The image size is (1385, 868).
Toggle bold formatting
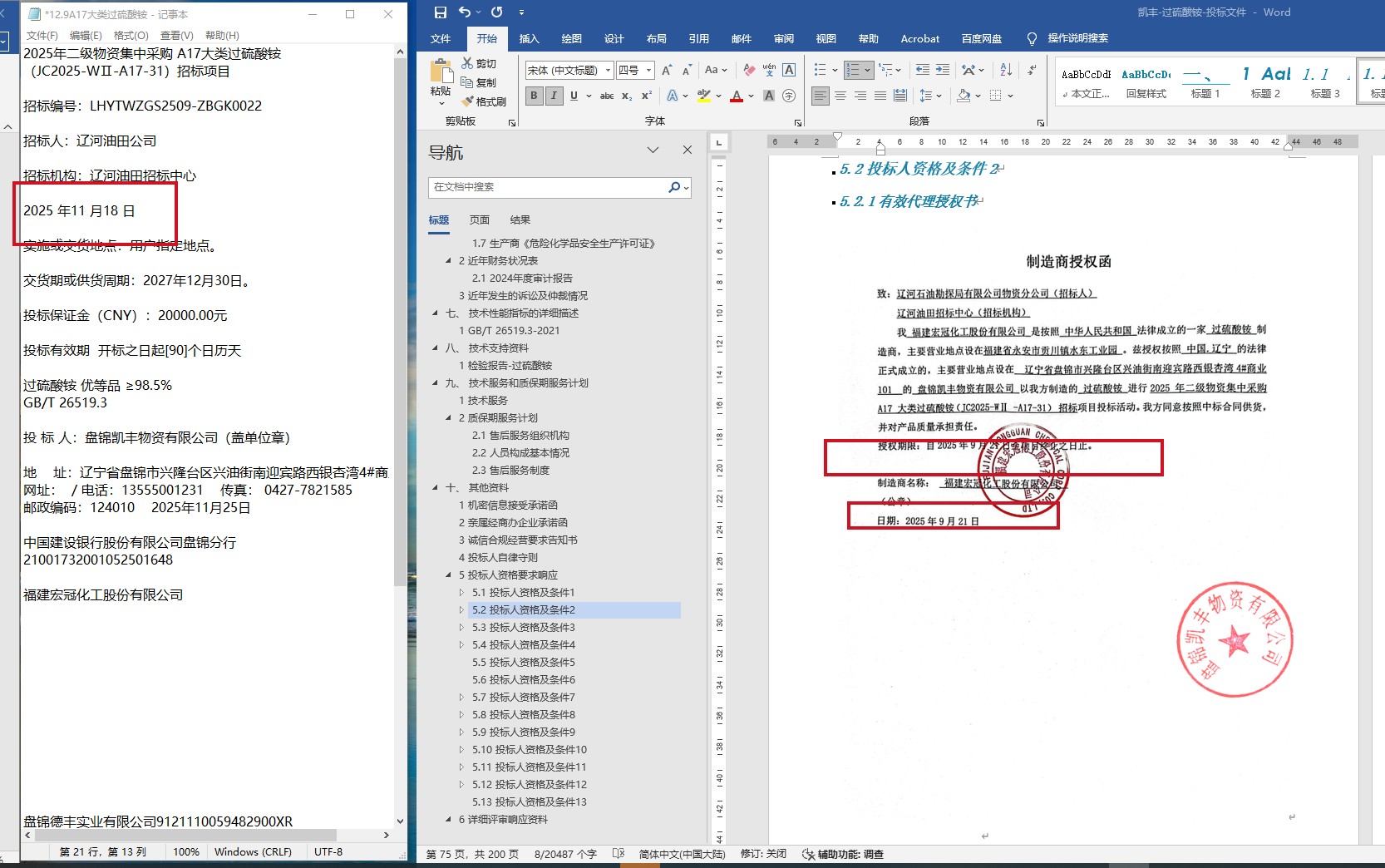[534, 96]
